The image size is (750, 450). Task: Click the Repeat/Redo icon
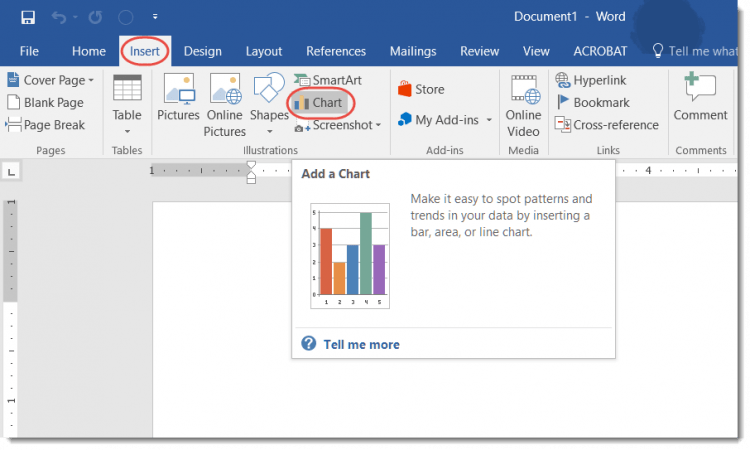point(96,18)
